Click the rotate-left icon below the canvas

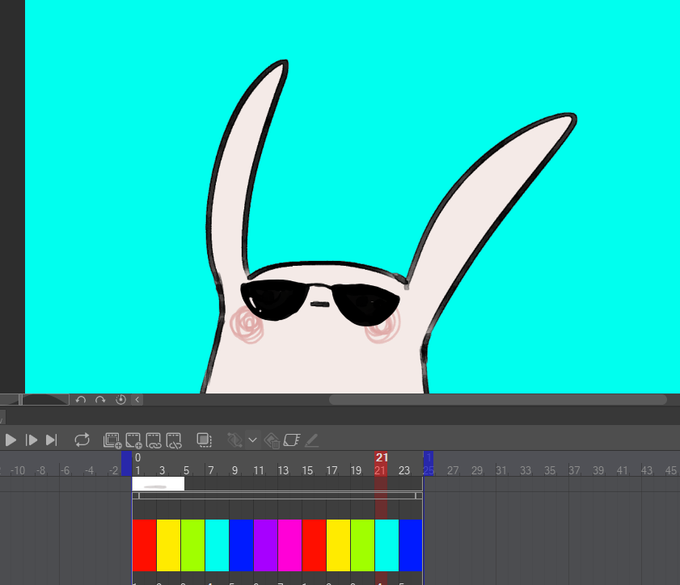[x=81, y=400]
